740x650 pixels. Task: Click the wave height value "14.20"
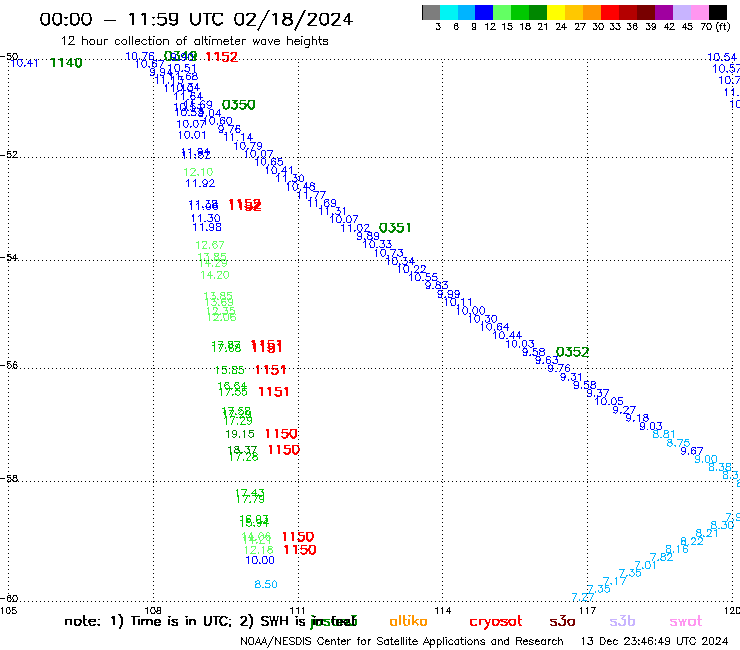point(215,275)
